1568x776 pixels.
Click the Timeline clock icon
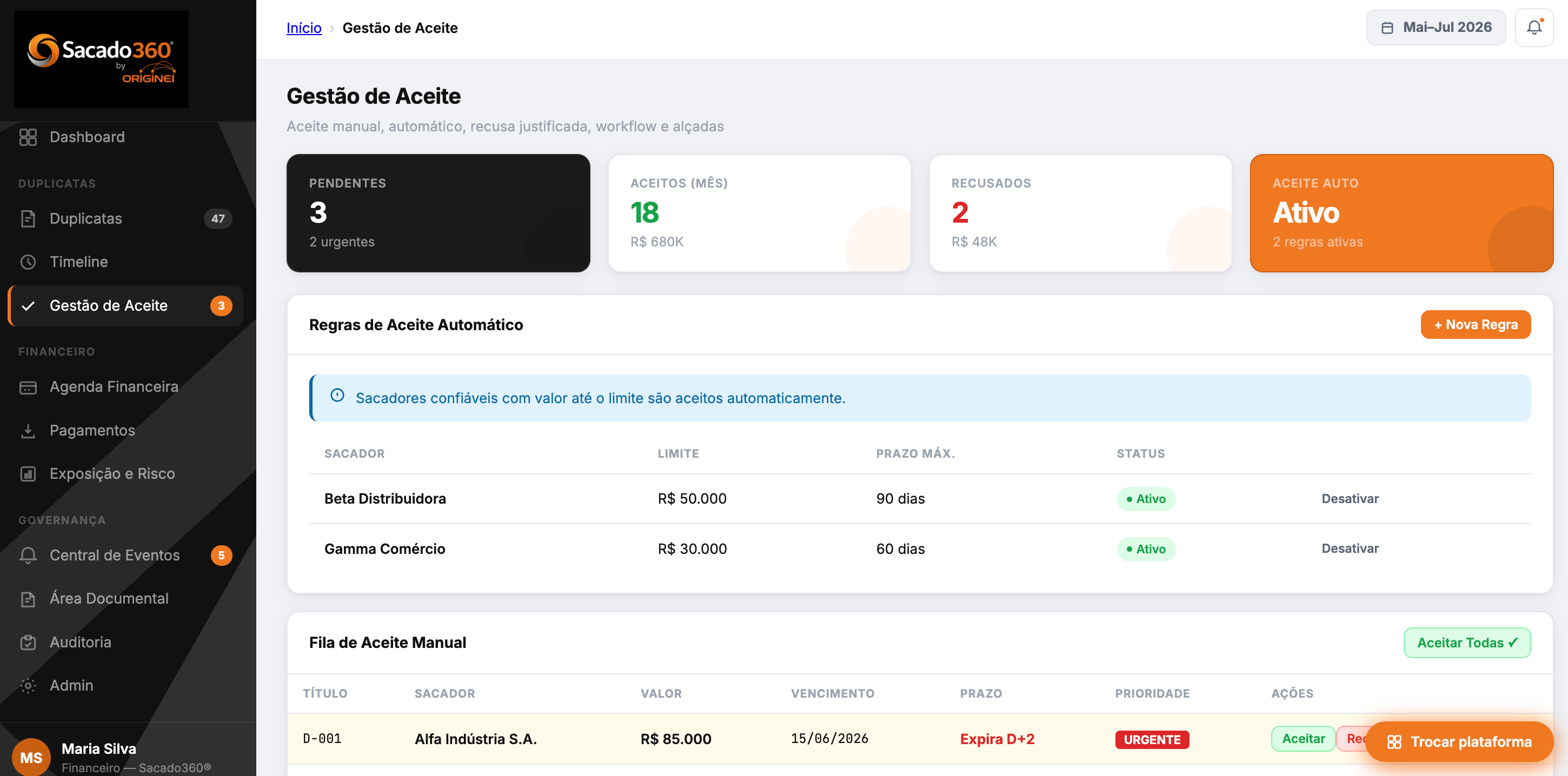[x=28, y=262]
